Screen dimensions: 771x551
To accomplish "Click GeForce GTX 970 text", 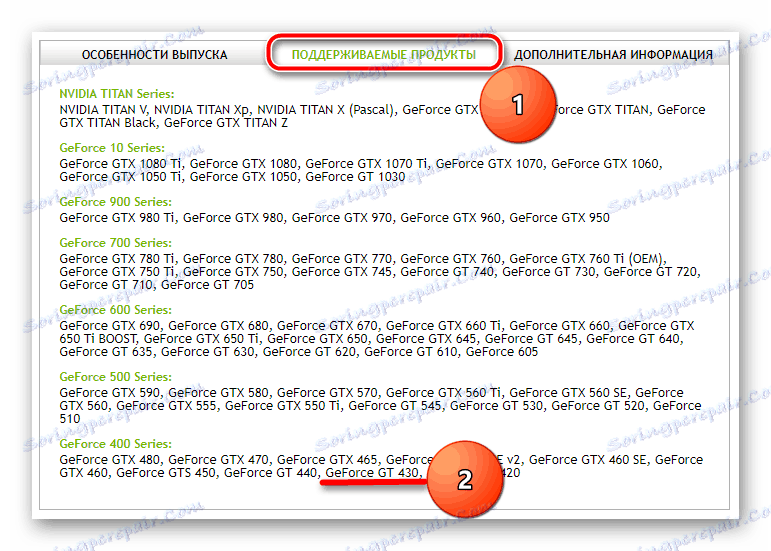I will [341, 218].
